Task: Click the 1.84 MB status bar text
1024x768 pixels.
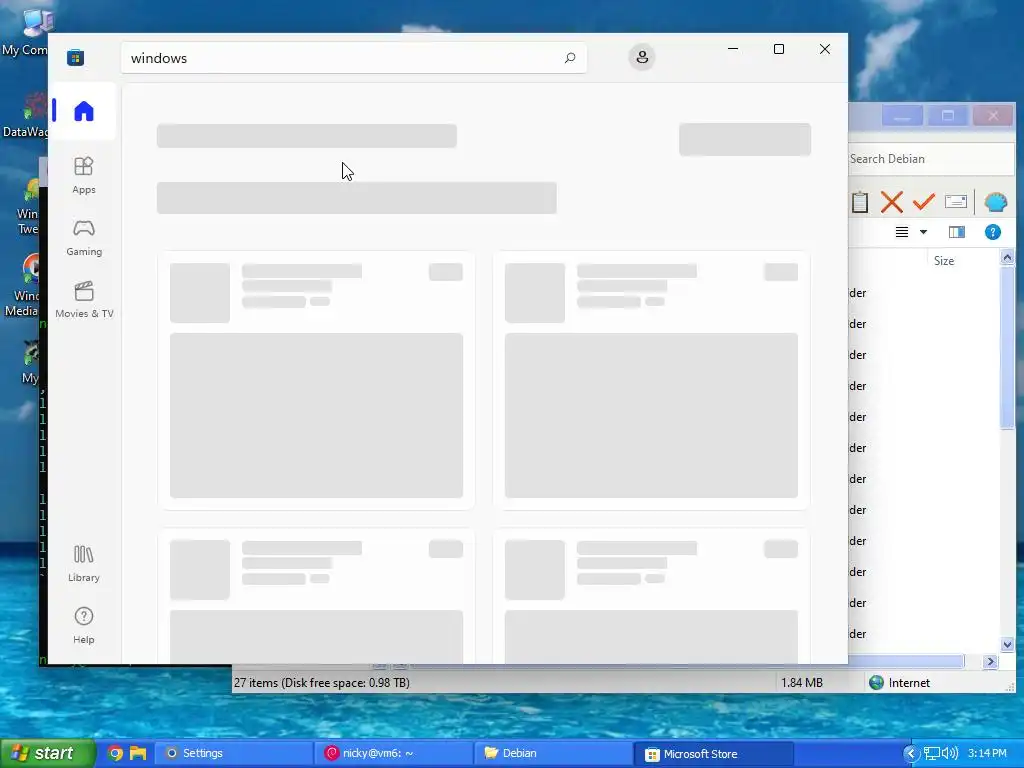Action: [801, 682]
